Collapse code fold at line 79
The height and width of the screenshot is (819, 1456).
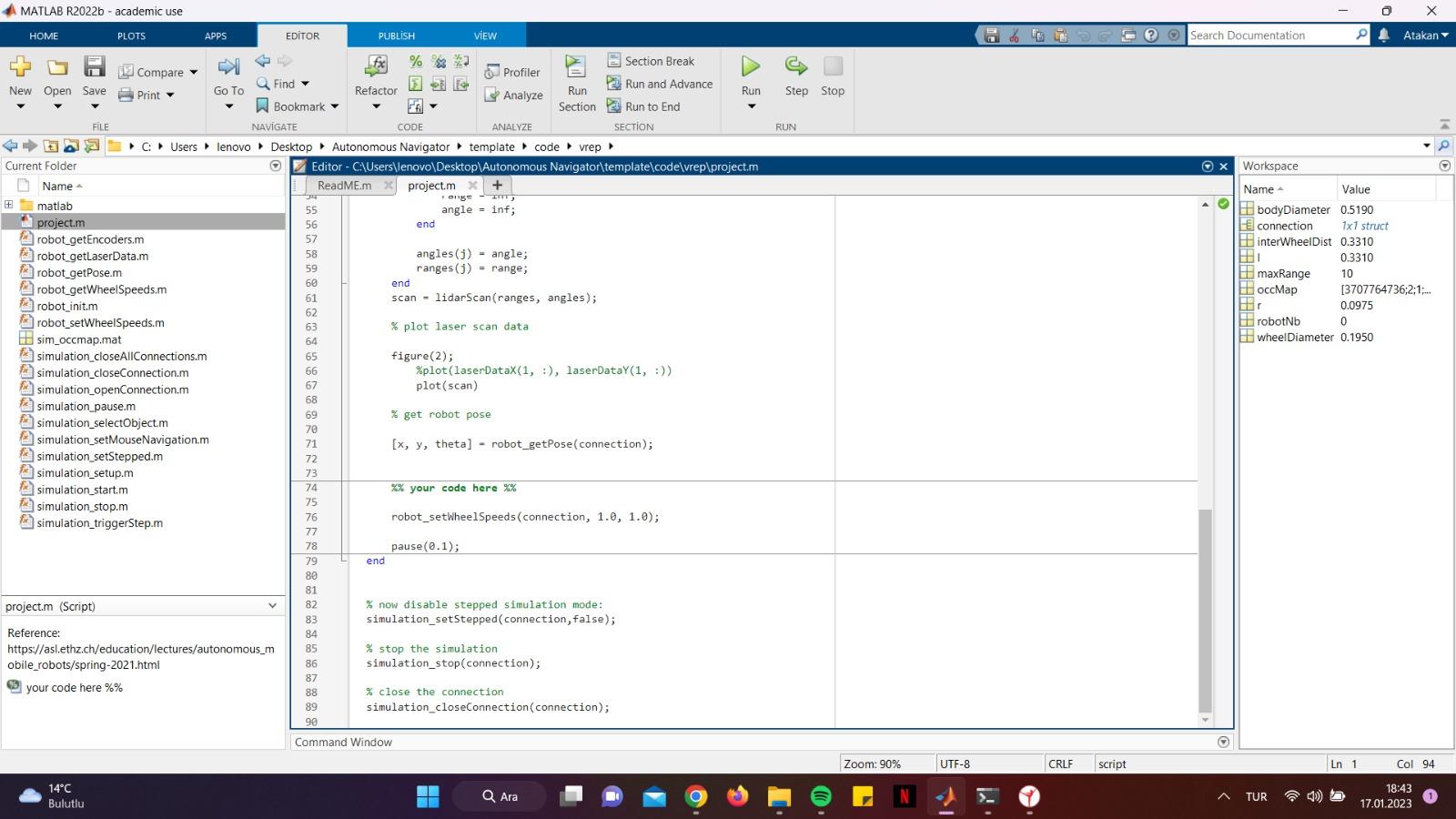coord(344,561)
